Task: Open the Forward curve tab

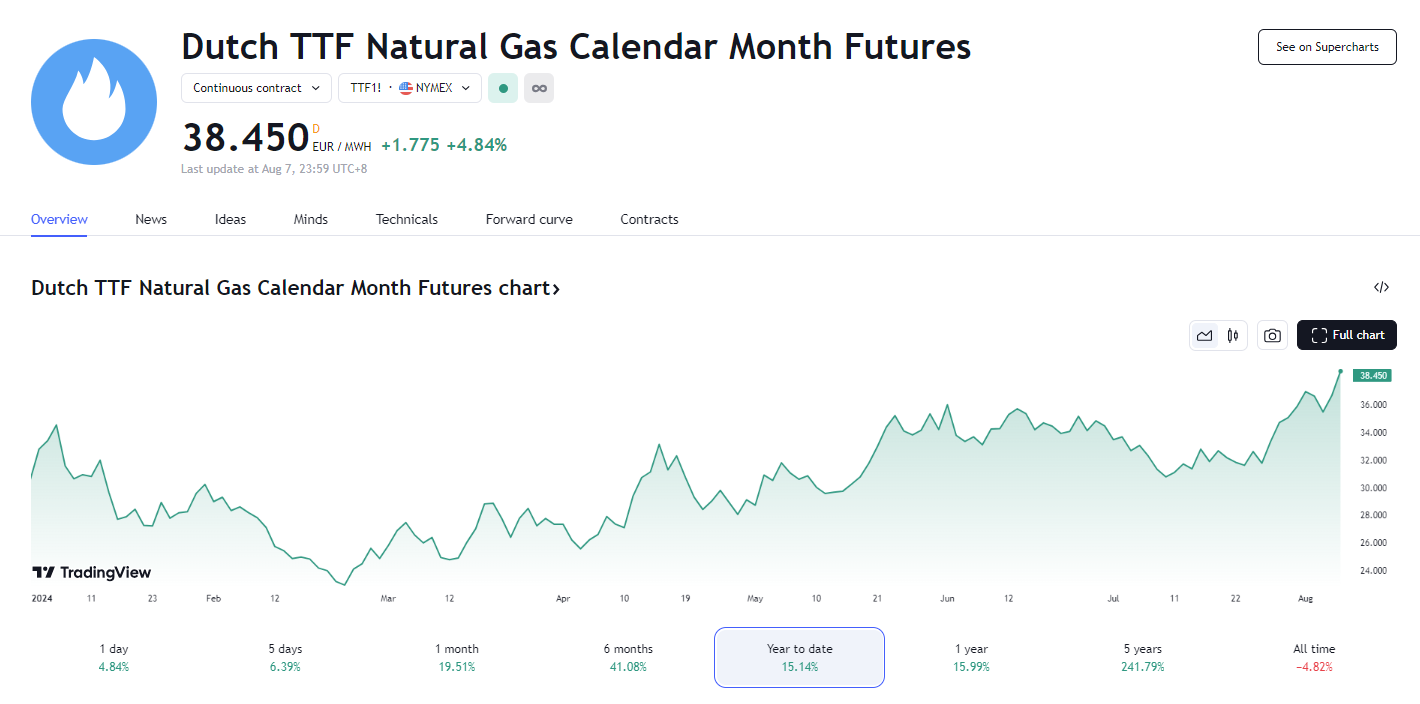Action: click(x=529, y=219)
